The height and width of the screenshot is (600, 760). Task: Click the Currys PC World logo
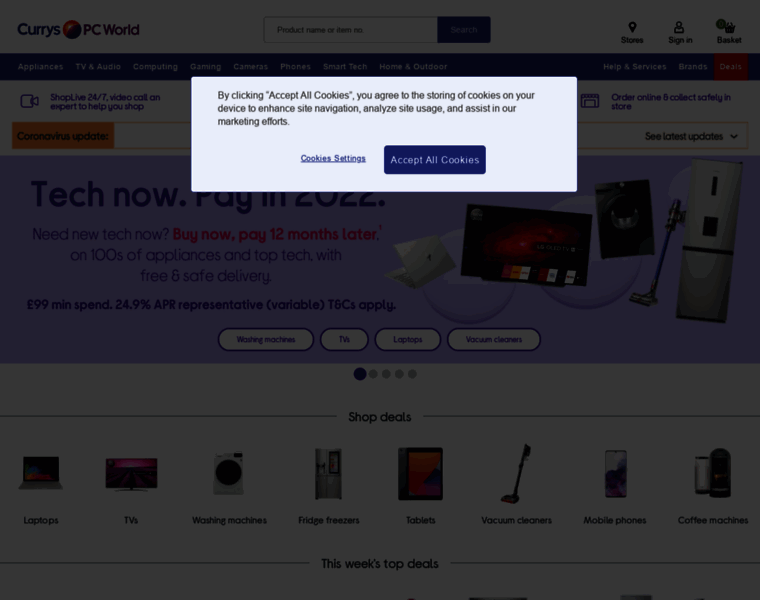(78, 30)
